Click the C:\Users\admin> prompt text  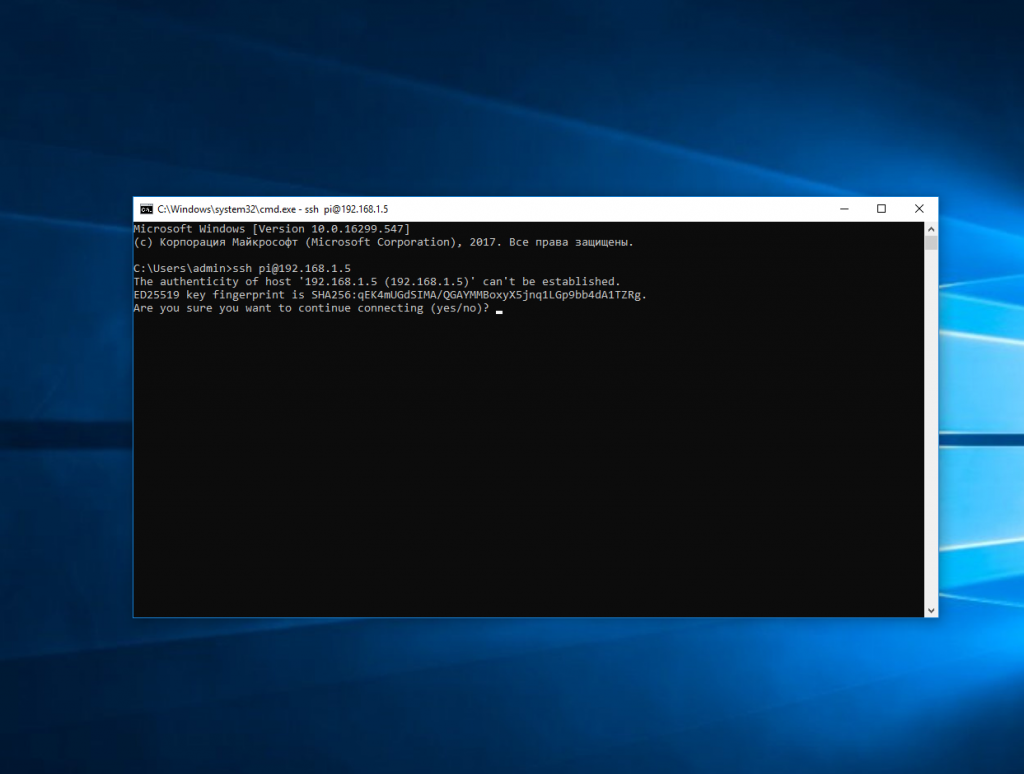tap(182, 269)
